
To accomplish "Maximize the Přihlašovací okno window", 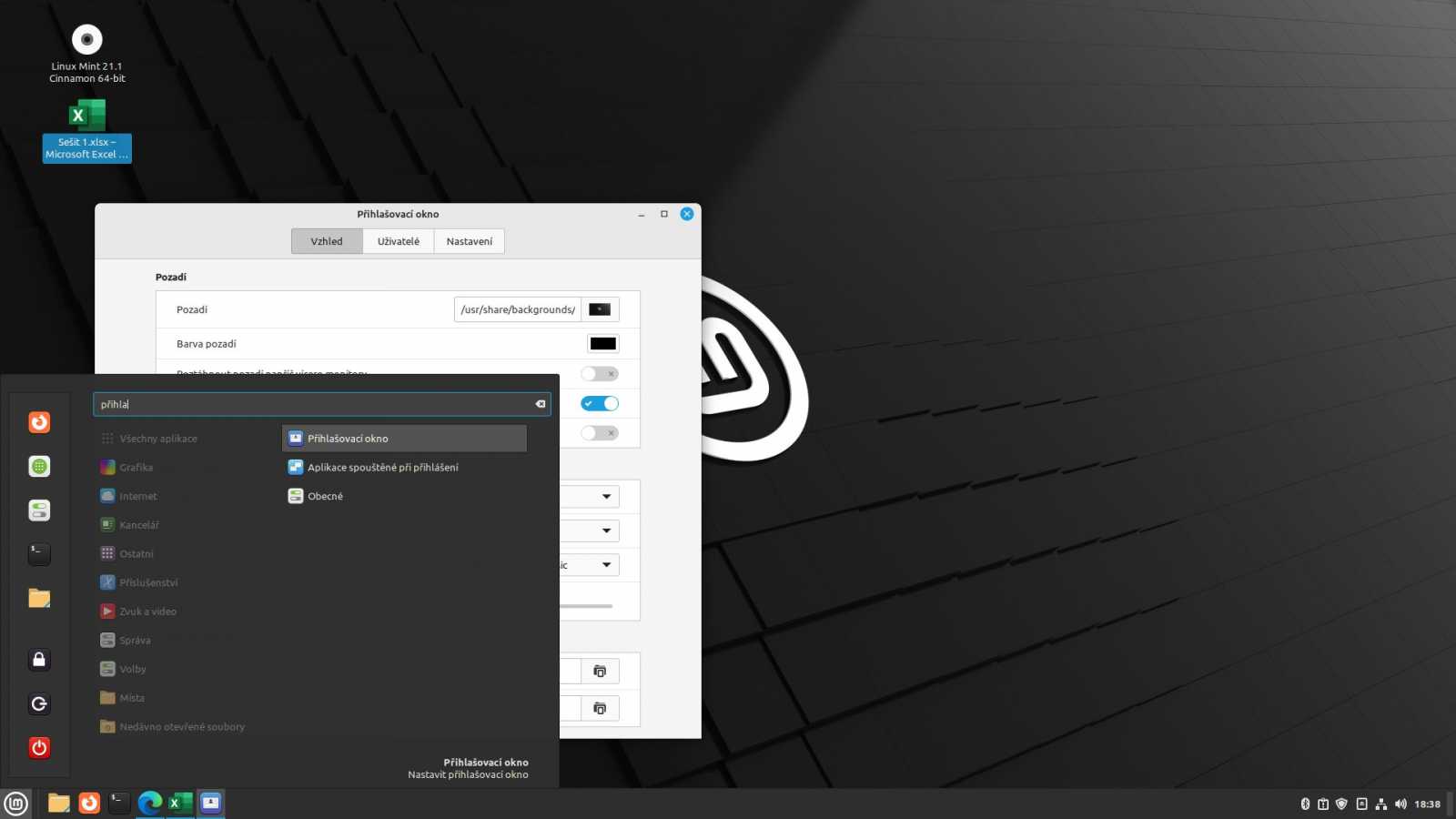I will 664,214.
